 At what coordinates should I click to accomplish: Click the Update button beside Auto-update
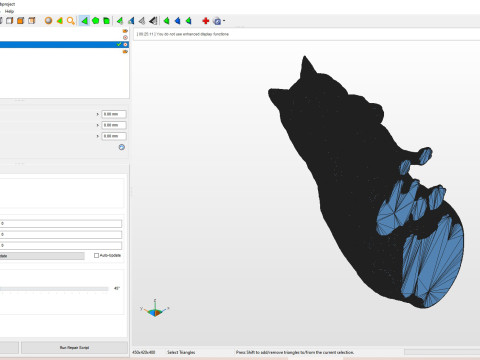click(x=42, y=256)
